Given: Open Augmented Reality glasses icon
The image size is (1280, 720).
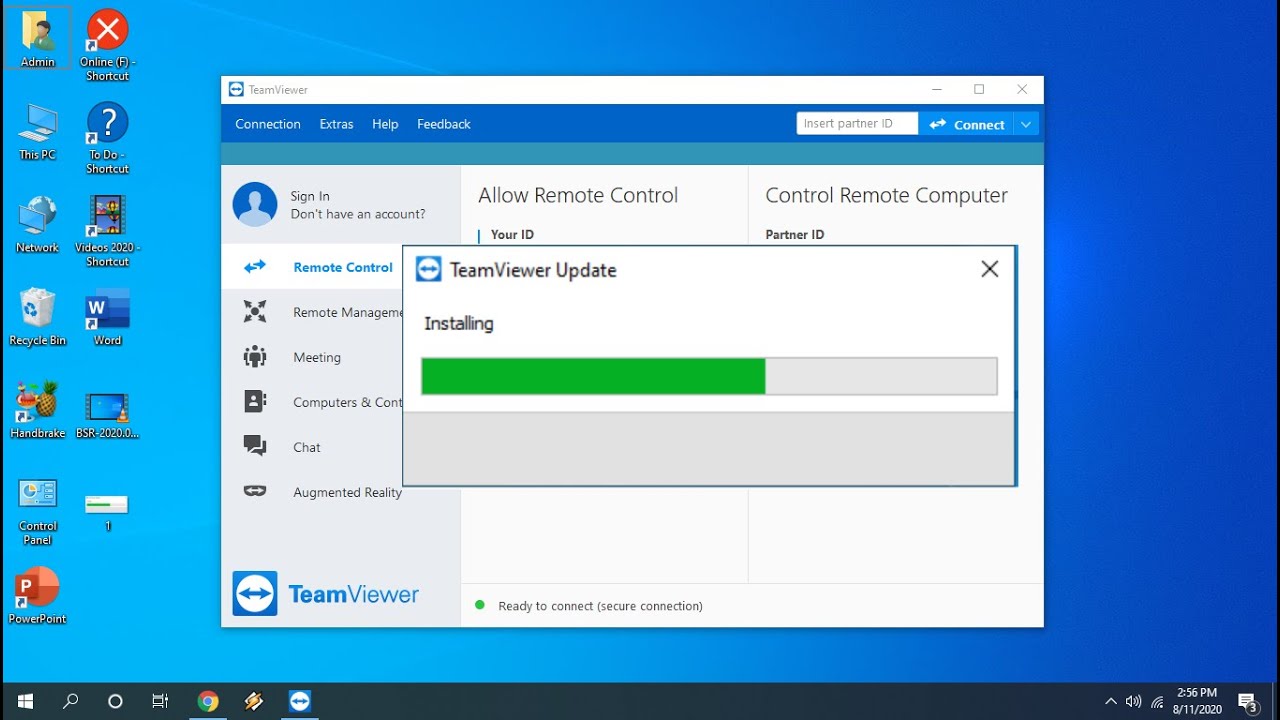Looking at the screenshot, I should 255,491.
